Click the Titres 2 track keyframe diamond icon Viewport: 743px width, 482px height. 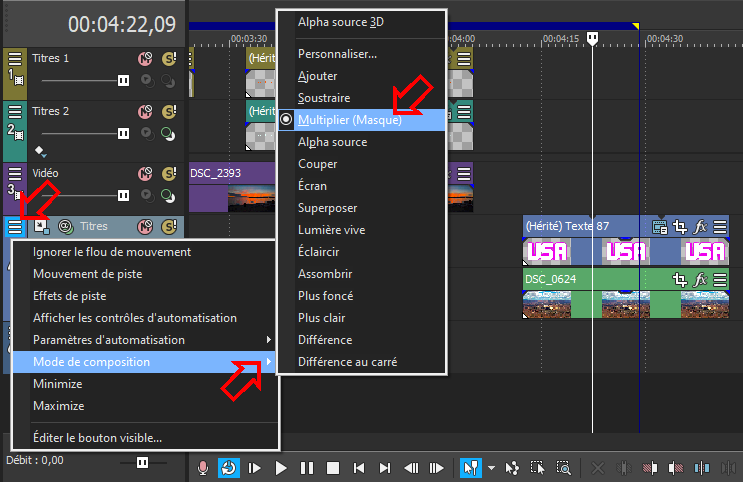[x=40, y=151]
